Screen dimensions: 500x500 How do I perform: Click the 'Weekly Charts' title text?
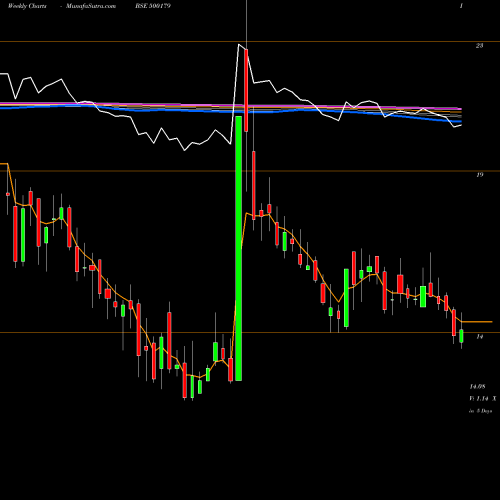click(27, 6)
